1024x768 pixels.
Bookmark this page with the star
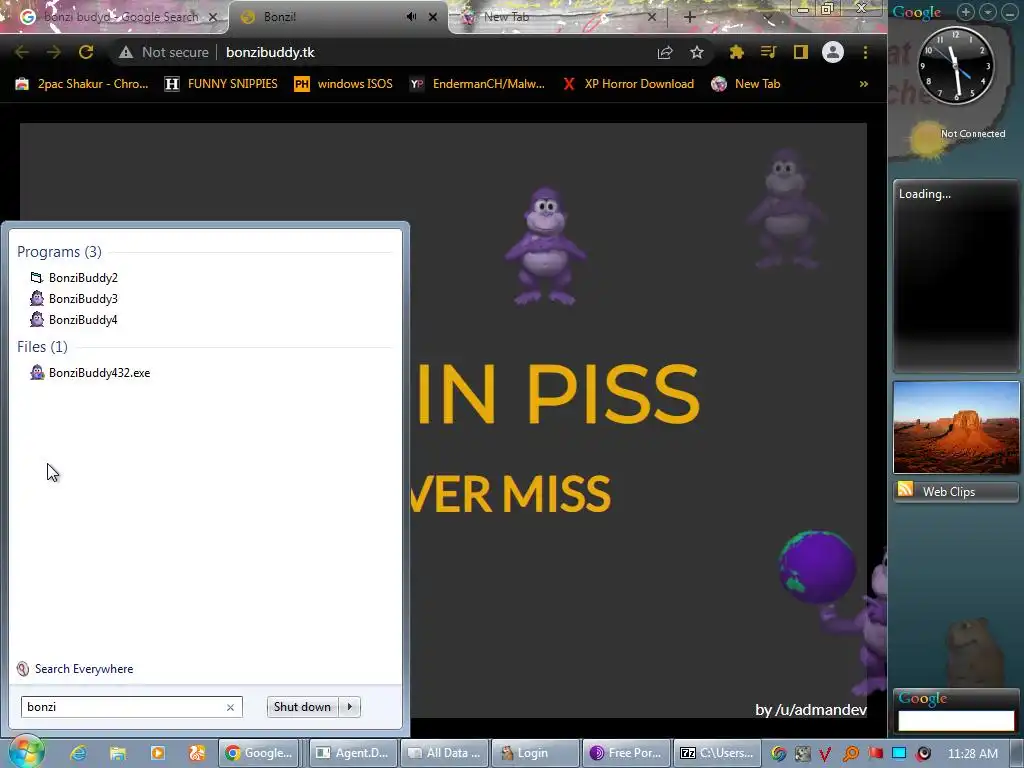point(697,52)
